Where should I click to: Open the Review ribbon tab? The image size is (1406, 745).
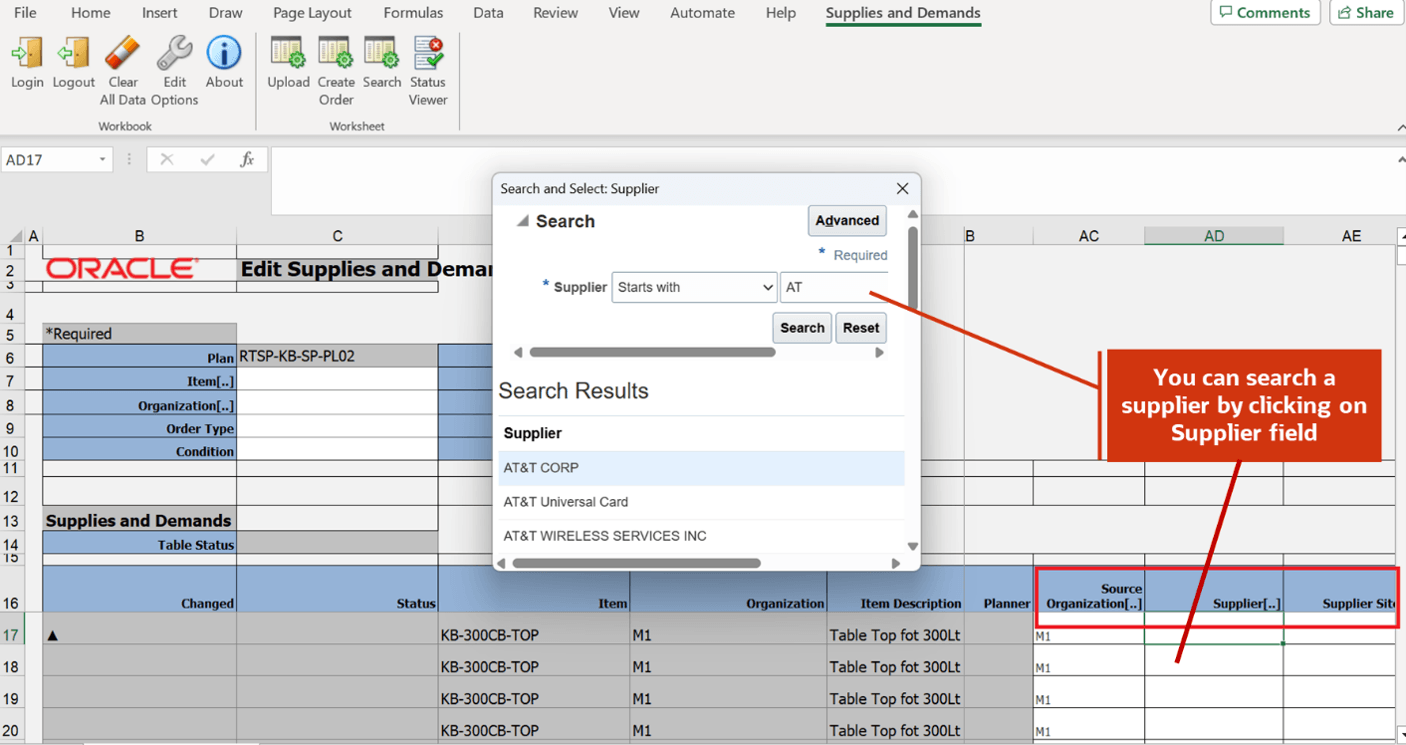[555, 13]
